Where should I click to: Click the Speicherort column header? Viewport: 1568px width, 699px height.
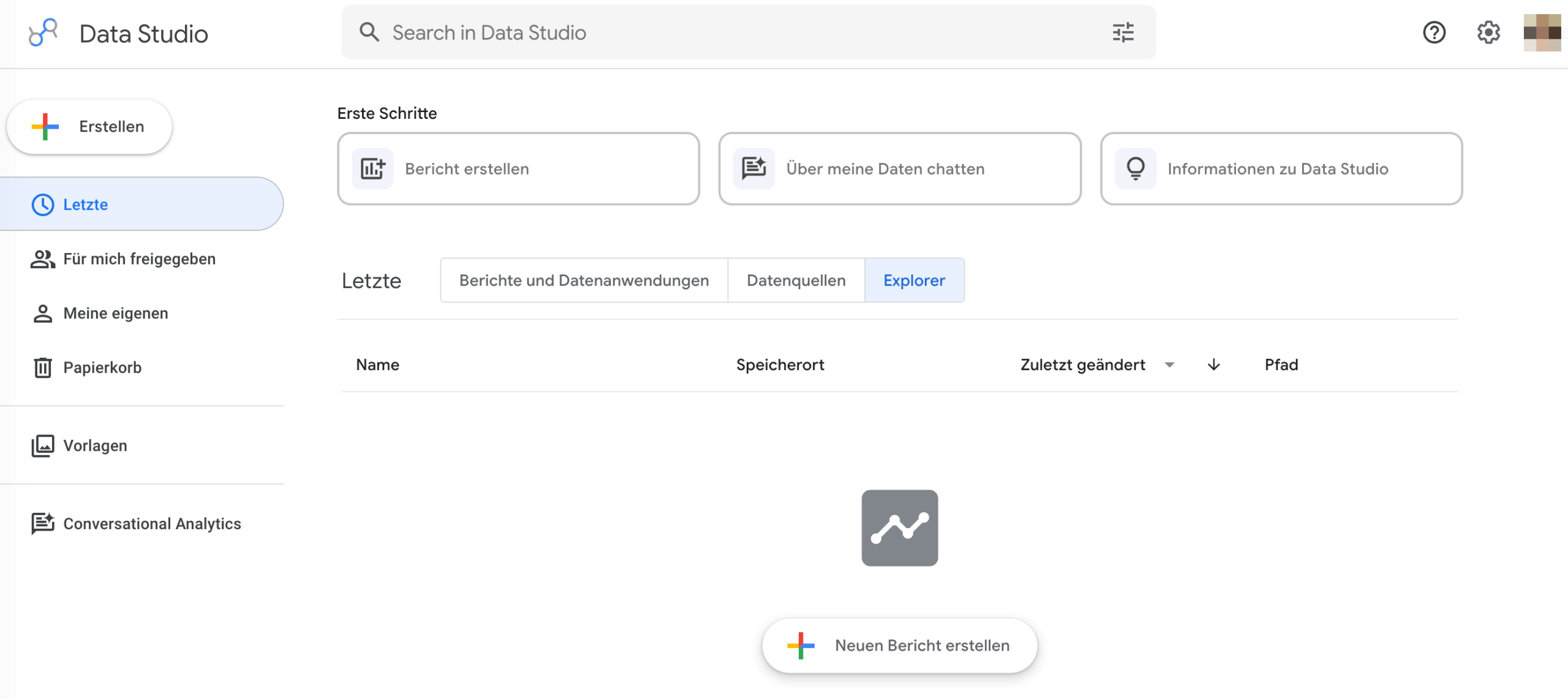pyautogui.click(x=780, y=365)
